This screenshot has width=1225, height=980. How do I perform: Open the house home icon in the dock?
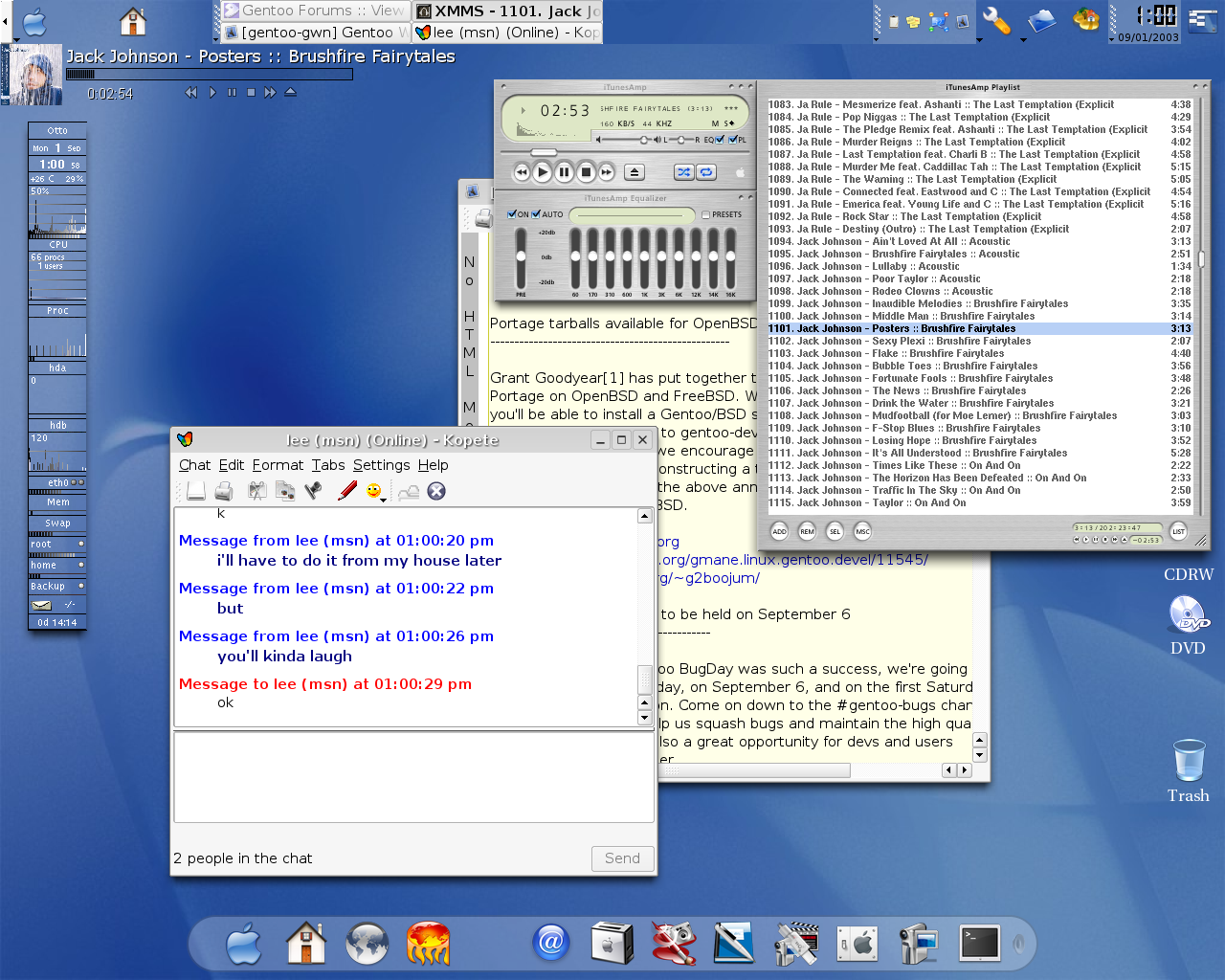click(306, 943)
